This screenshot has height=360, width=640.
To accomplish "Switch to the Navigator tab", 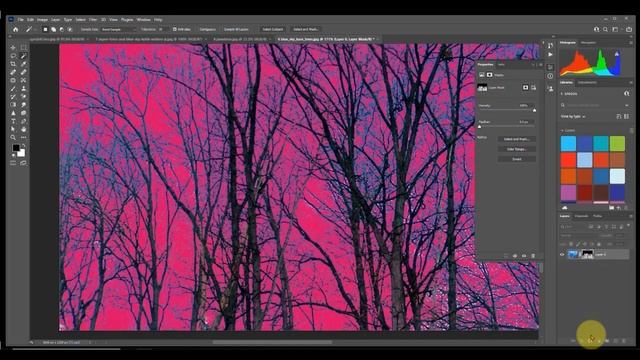I will click(588, 42).
